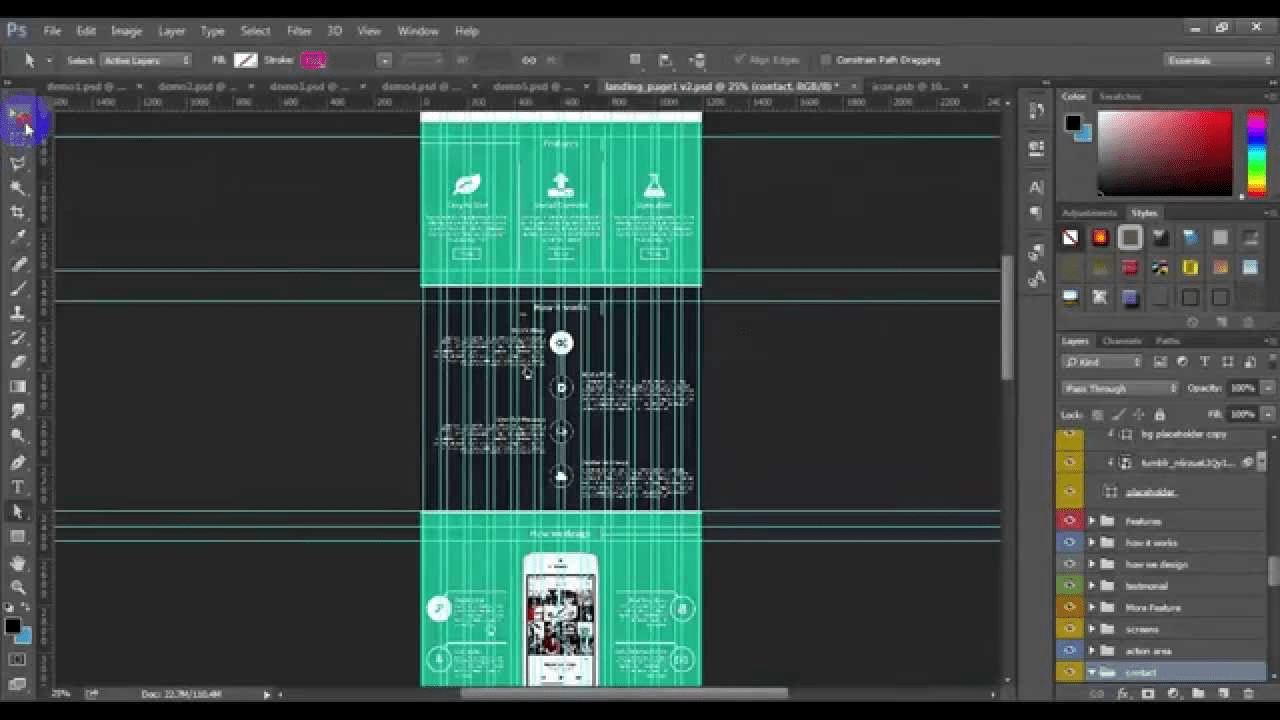1280x720 pixels.
Task: Add a layer style with fx icon
Action: 1122,693
